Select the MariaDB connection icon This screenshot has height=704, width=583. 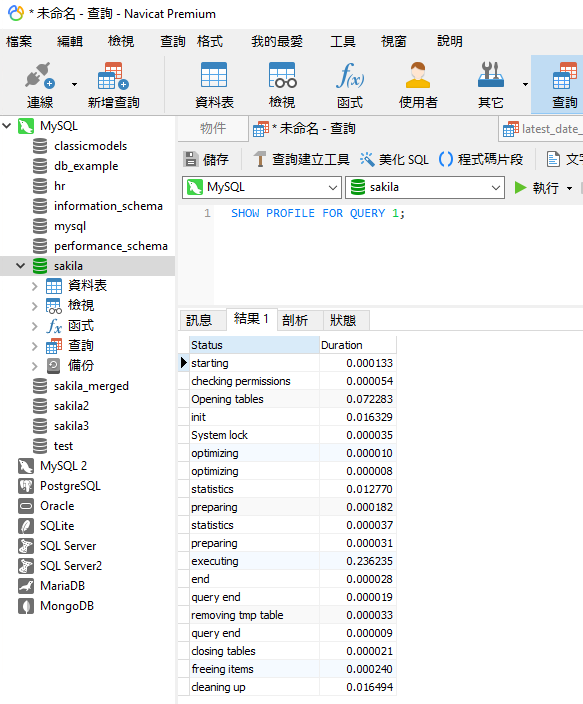click(x=26, y=586)
